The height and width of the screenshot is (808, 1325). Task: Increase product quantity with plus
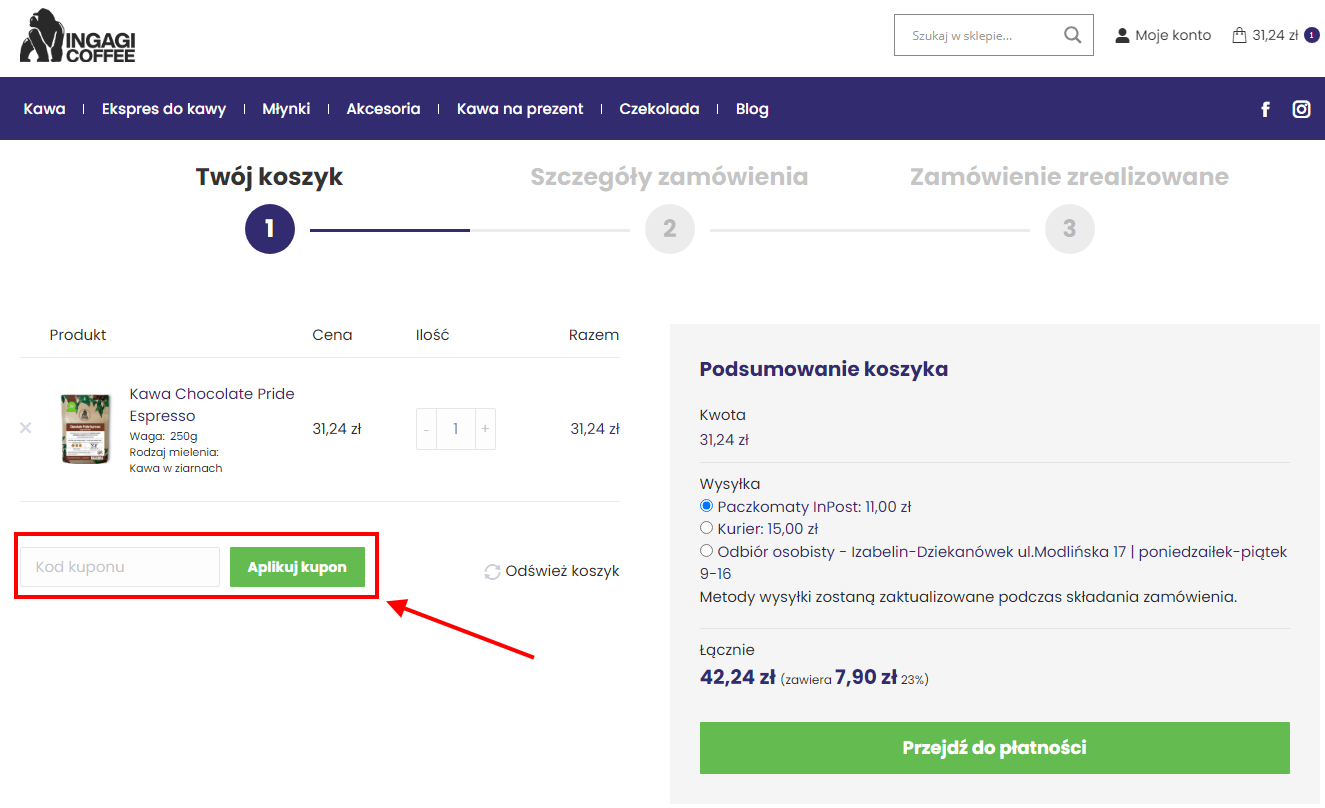[x=485, y=429]
